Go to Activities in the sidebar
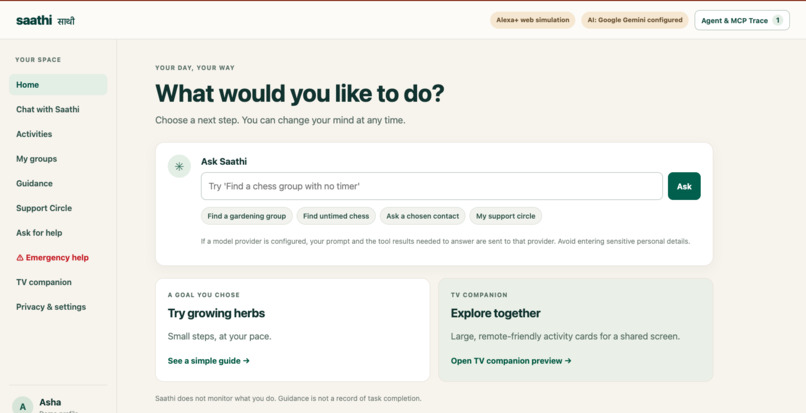The image size is (806, 413). 58,134
